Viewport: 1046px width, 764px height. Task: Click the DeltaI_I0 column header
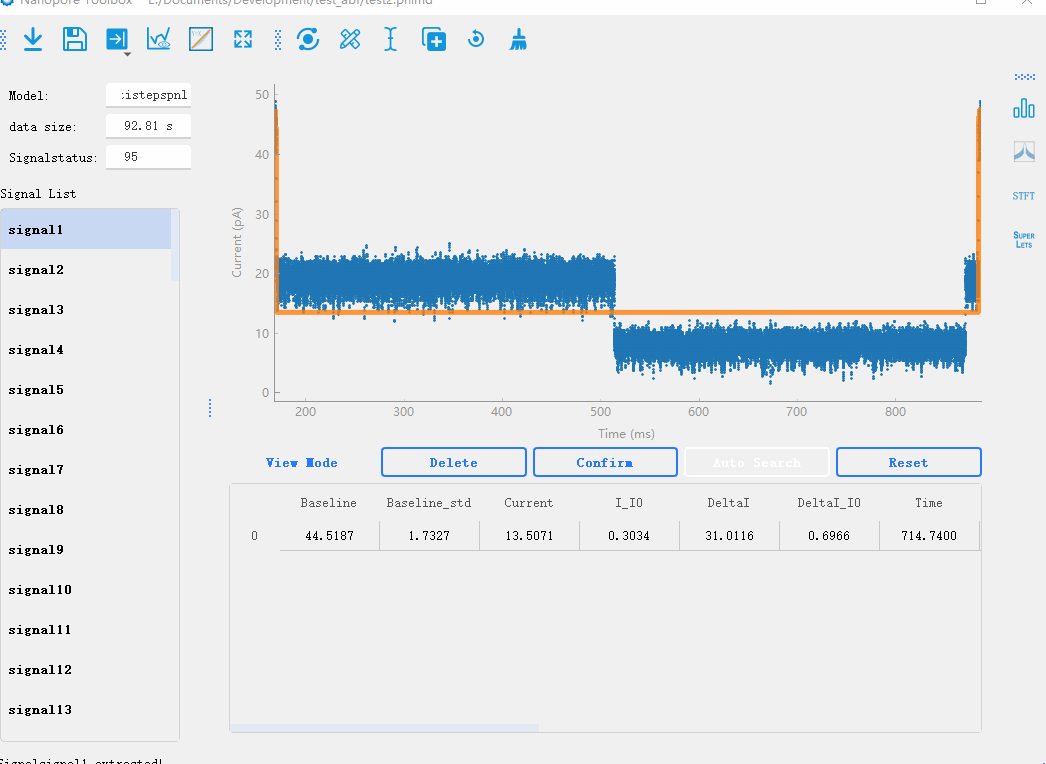tap(829, 503)
